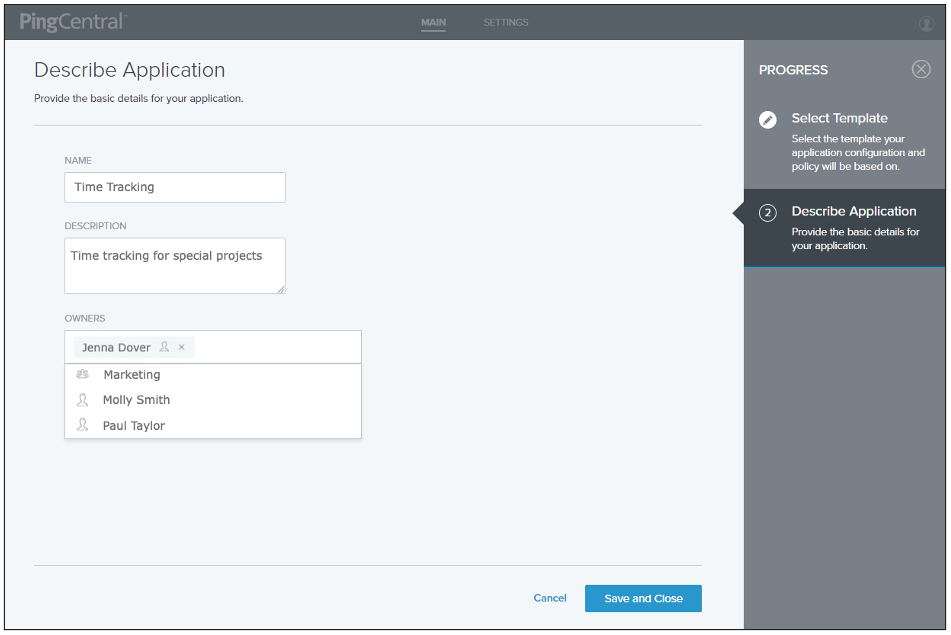951x635 pixels.
Task: Close the Progress panel
Action: [920, 69]
